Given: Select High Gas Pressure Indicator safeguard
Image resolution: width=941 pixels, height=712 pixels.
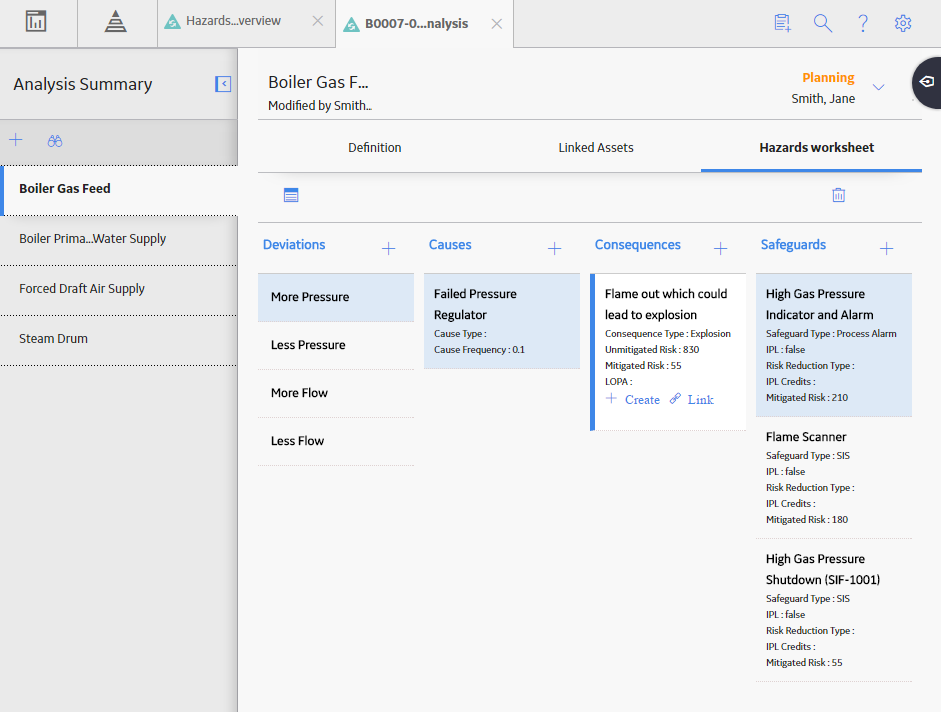Looking at the screenshot, I should coord(834,345).
